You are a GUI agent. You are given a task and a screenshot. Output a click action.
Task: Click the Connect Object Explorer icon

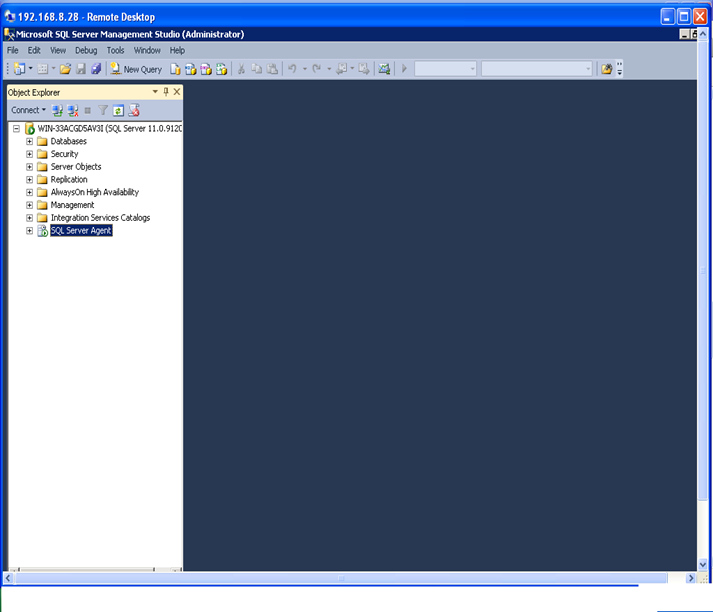pos(57,110)
